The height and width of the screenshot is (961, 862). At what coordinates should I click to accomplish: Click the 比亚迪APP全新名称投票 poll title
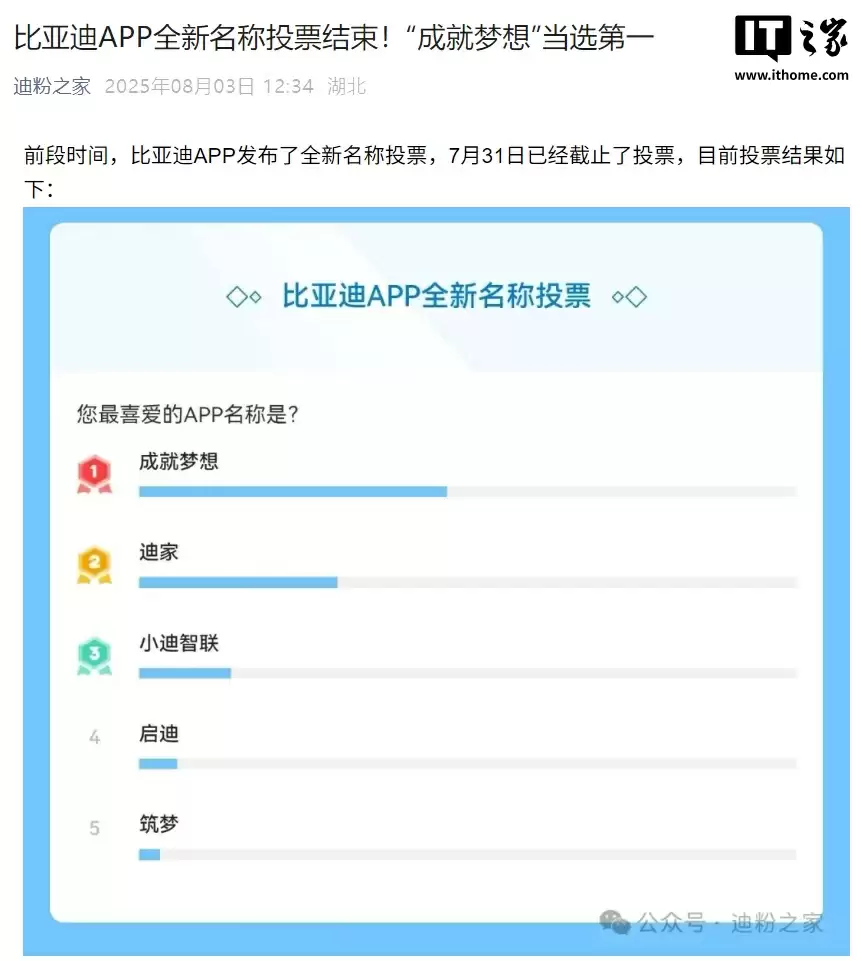437,296
